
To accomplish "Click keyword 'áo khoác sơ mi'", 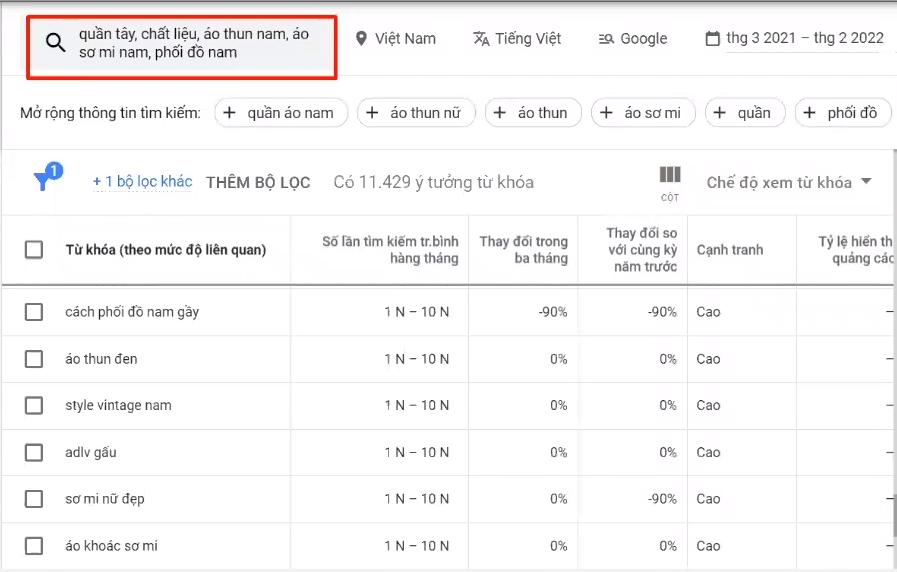I will pos(112,546).
